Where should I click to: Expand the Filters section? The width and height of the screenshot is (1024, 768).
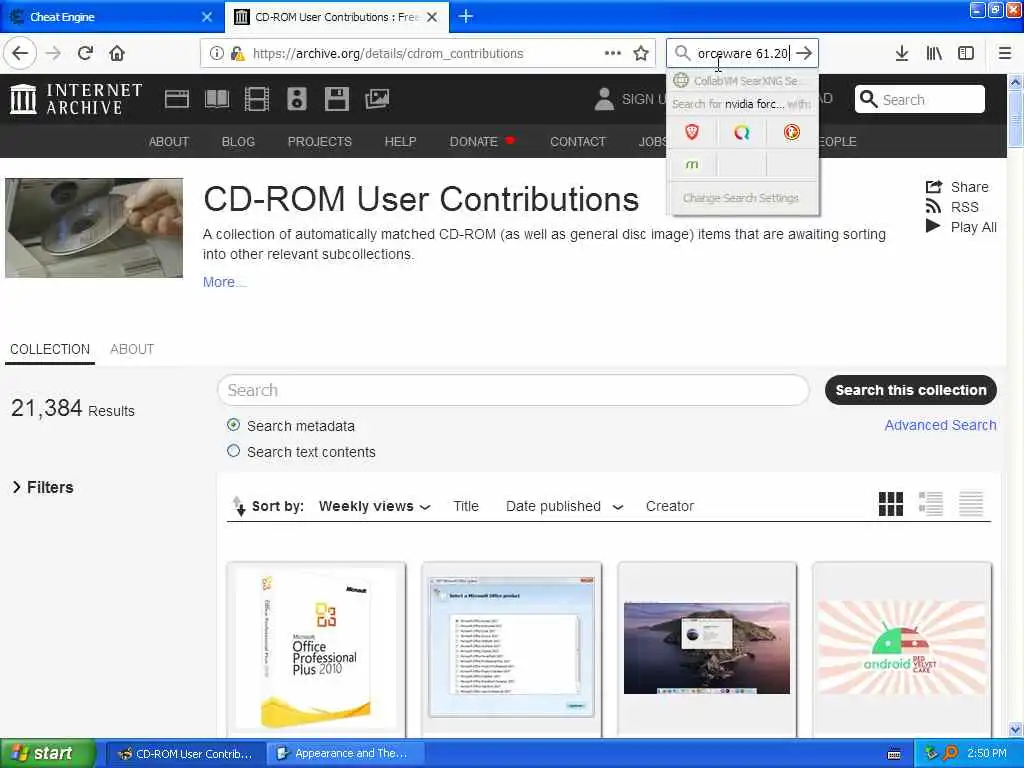[x=43, y=487]
